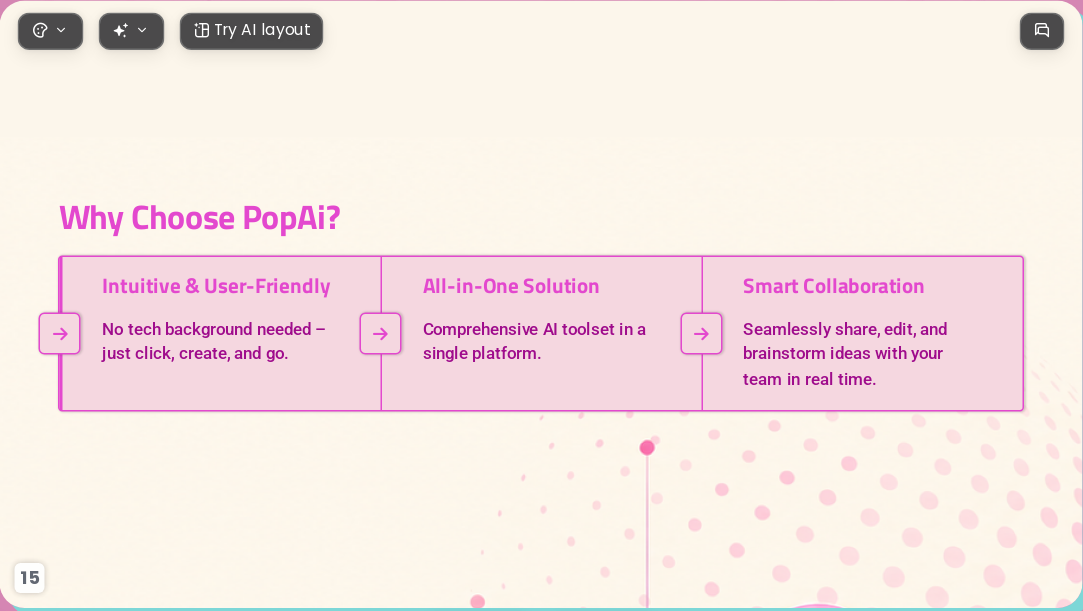Select the Intuitive & User-Friendly title

pyautogui.click(x=216, y=286)
